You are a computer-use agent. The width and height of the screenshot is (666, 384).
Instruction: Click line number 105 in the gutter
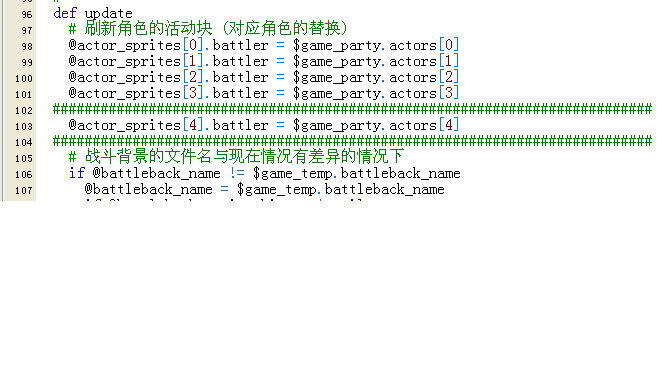[x=24, y=158]
